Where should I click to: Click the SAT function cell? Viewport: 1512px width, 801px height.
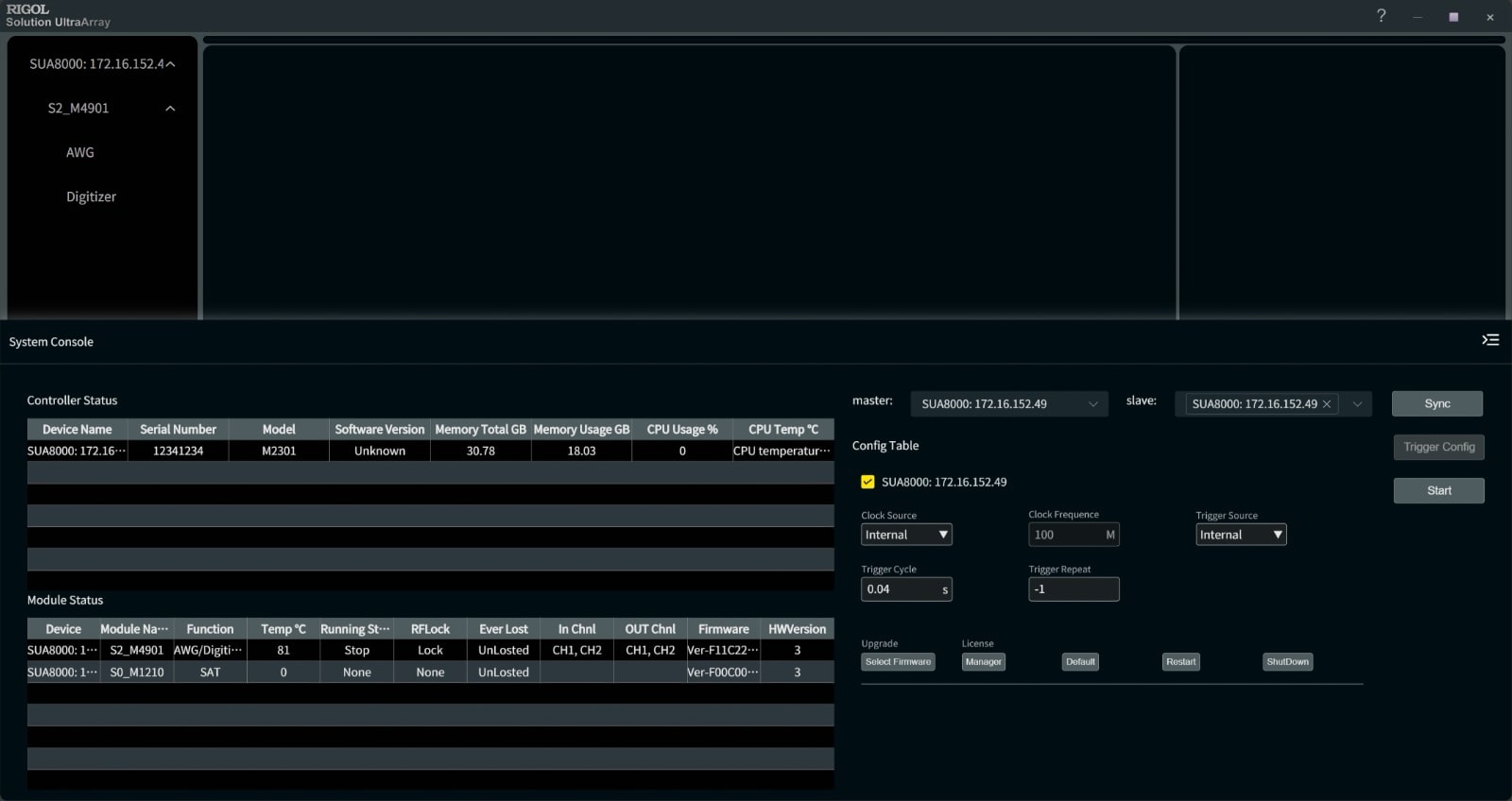click(x=210, y=673)
